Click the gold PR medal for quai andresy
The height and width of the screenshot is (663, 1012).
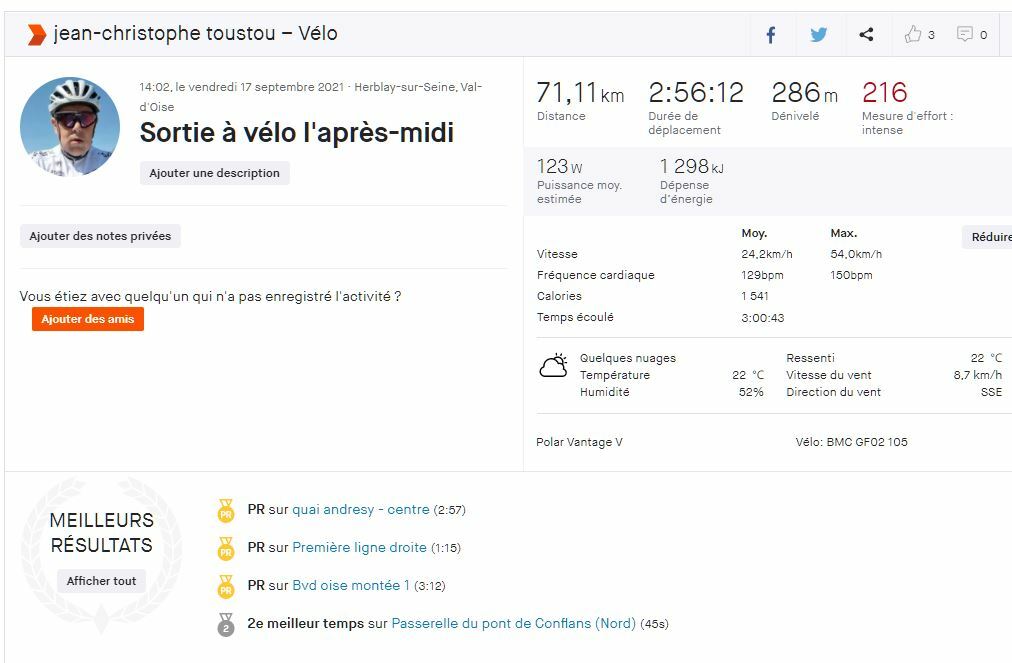click(x=226, y=511)
